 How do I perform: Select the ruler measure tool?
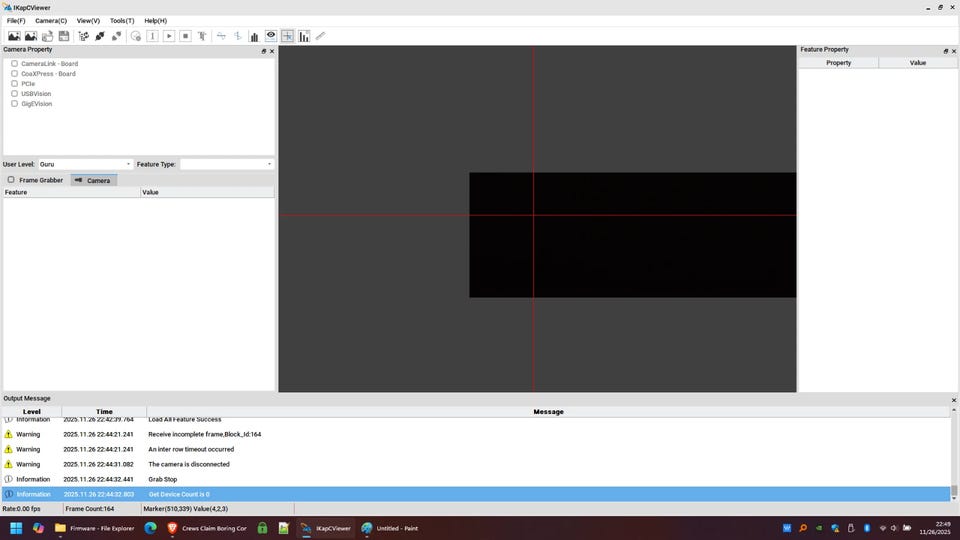click(320, 36)
